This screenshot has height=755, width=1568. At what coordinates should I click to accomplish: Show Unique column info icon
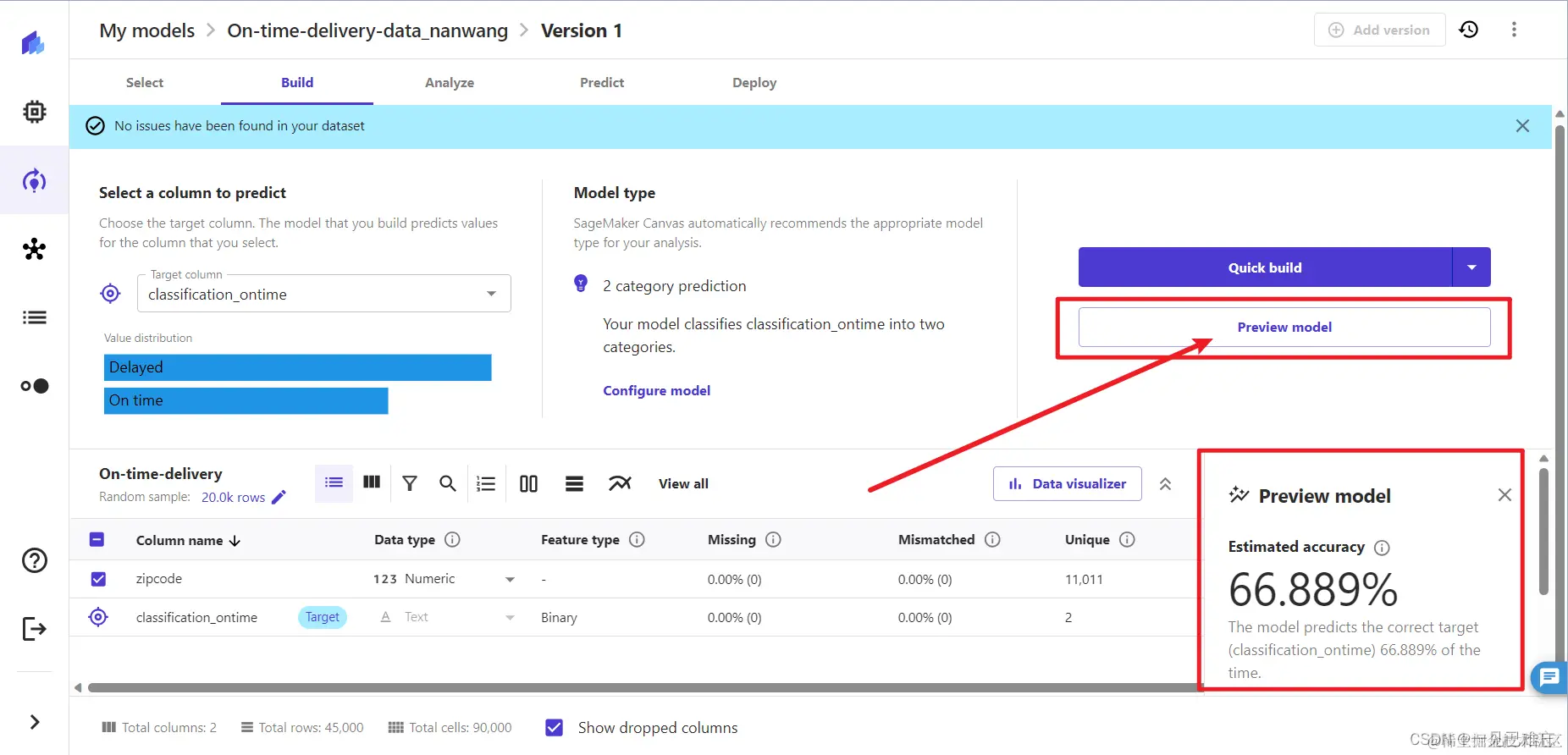[x=1127, y=540]
